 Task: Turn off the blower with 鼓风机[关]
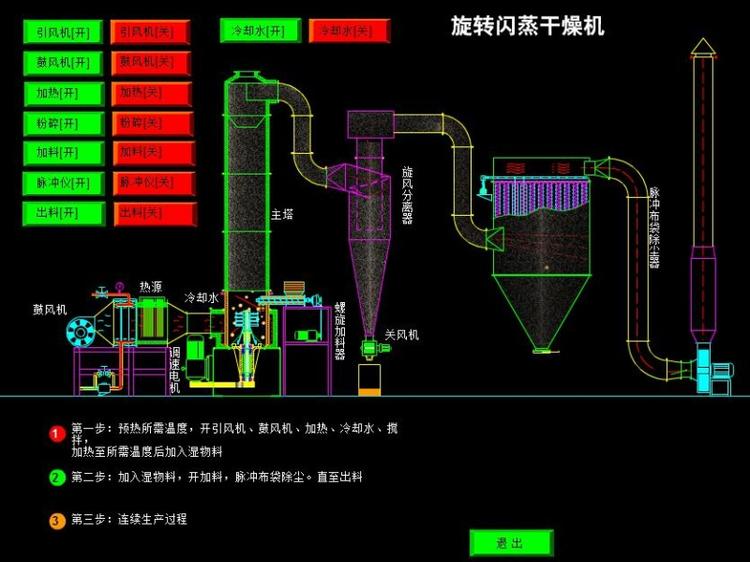click(x=148, y=63)
